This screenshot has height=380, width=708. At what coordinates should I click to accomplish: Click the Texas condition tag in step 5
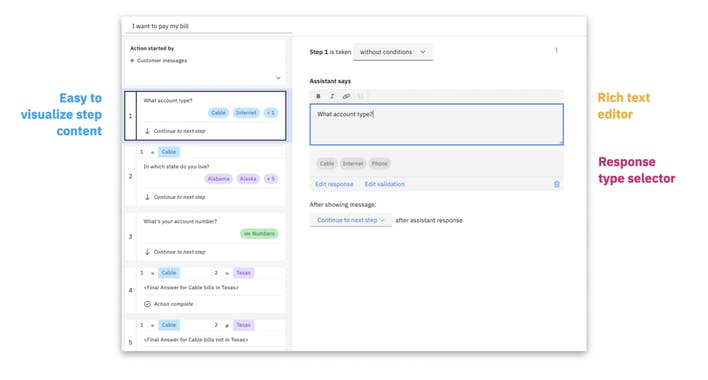tap(243, 325)
